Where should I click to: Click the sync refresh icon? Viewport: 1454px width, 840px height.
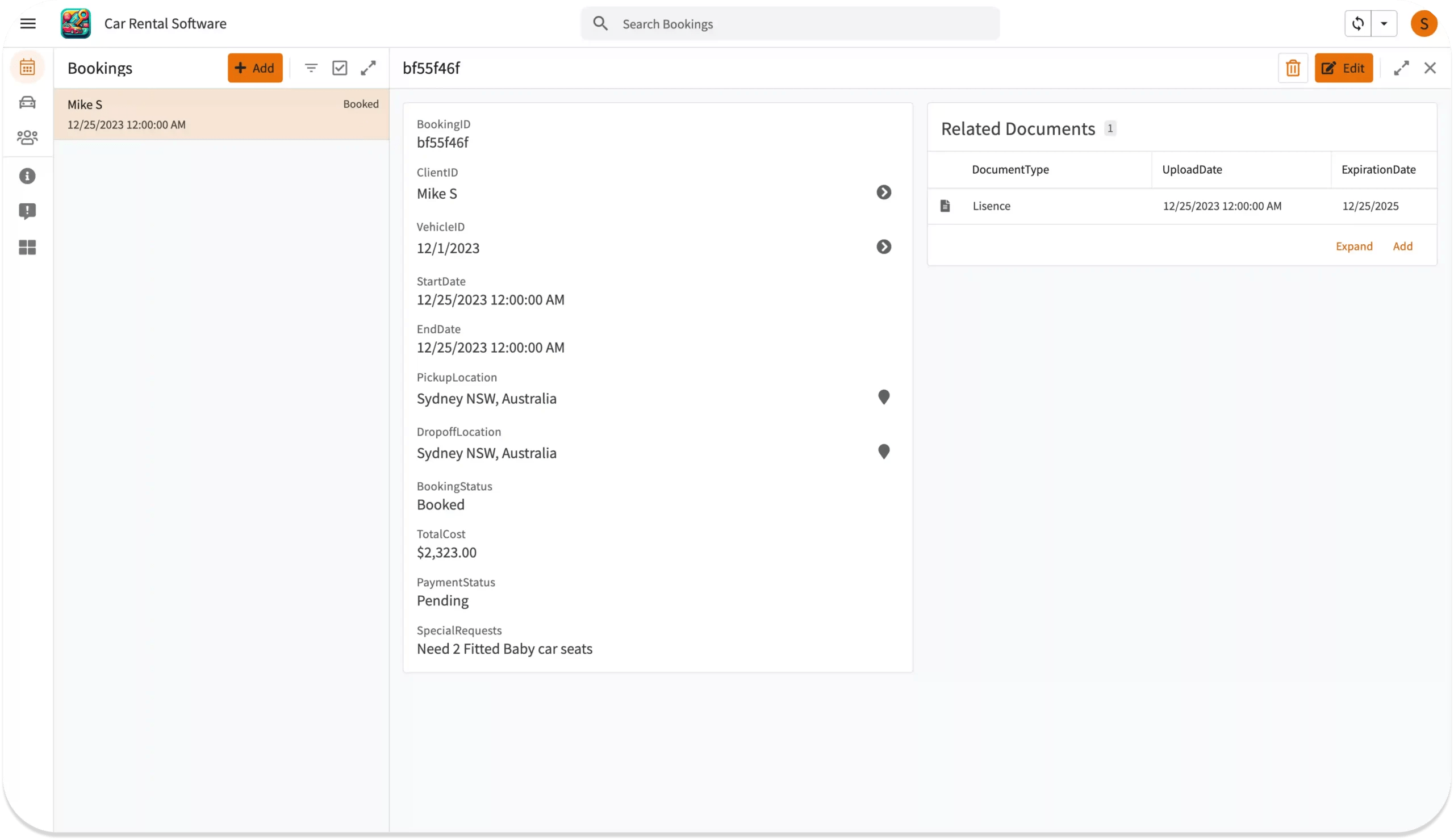click(x=1357, y=24)
